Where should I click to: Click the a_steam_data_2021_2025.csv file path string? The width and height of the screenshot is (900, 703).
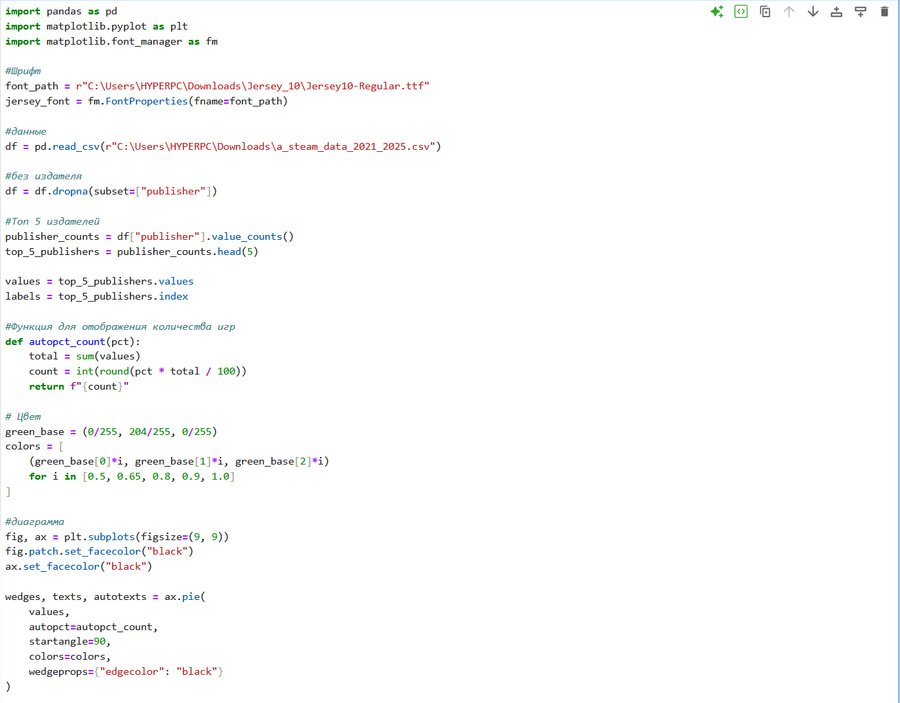[x=300, y=146]
